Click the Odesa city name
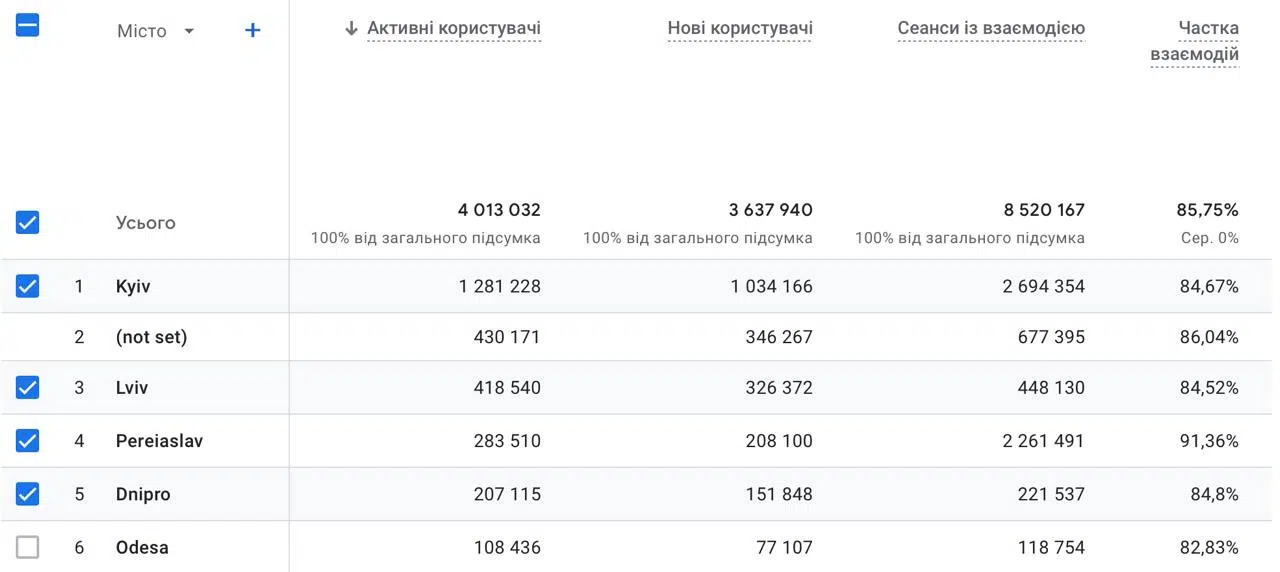This screenshot has width=1280, height=572. click(142, 547)
